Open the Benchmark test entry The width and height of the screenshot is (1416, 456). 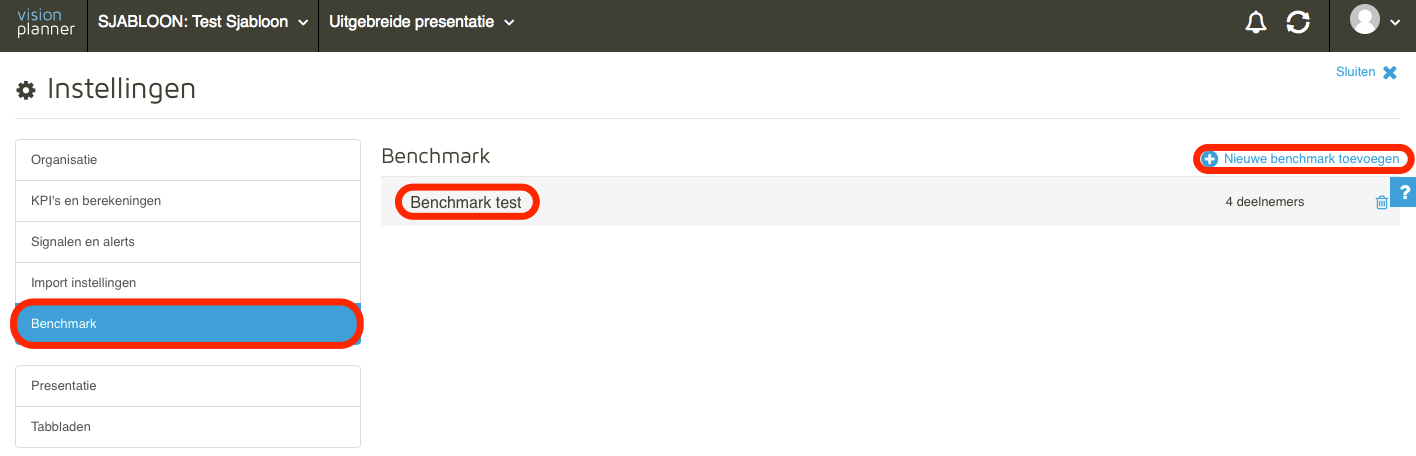[x=466, y=202]
